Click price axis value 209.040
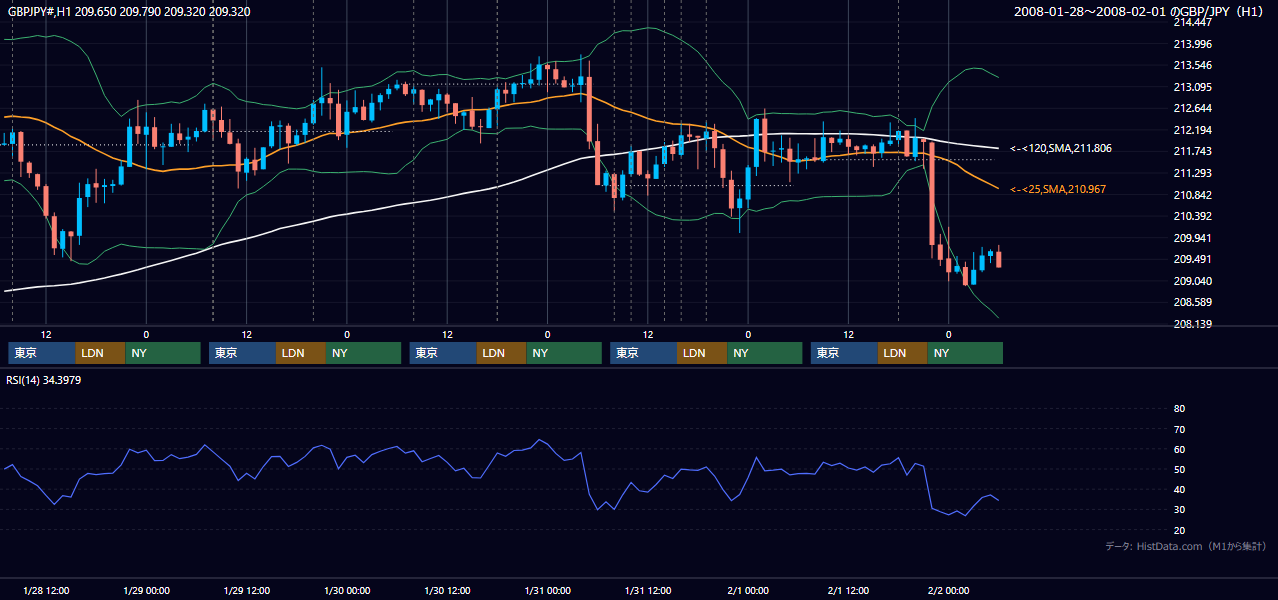The height and width of the screenshot is (600, 1278). [x=1192, y=281]
